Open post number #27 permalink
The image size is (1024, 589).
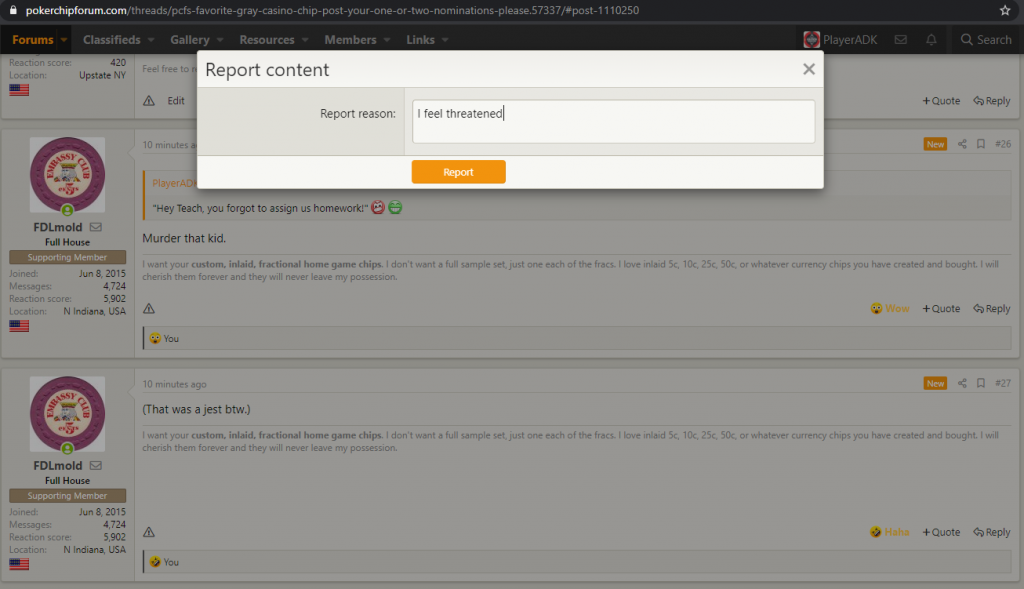coord(1003,383)
